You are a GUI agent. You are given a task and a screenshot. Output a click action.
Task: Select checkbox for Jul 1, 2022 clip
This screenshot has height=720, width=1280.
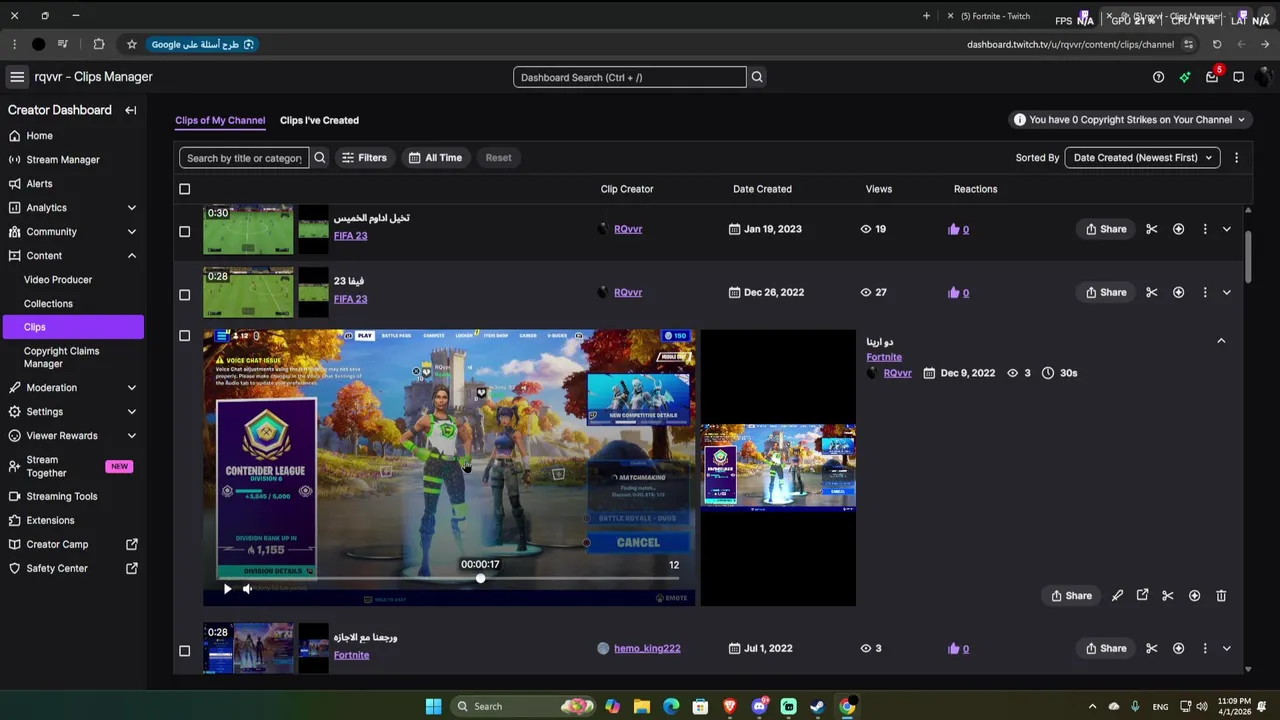pyautogui.click(x=184, y=651)
